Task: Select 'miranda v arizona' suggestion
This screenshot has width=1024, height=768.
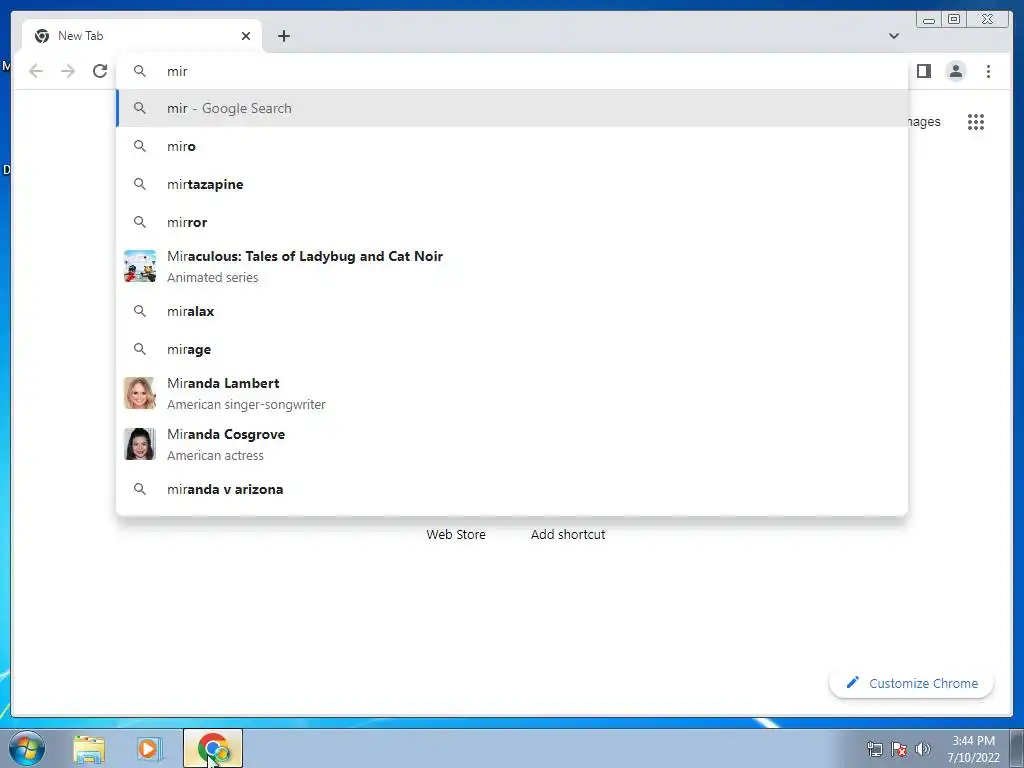Action: [x=511, y=489]
